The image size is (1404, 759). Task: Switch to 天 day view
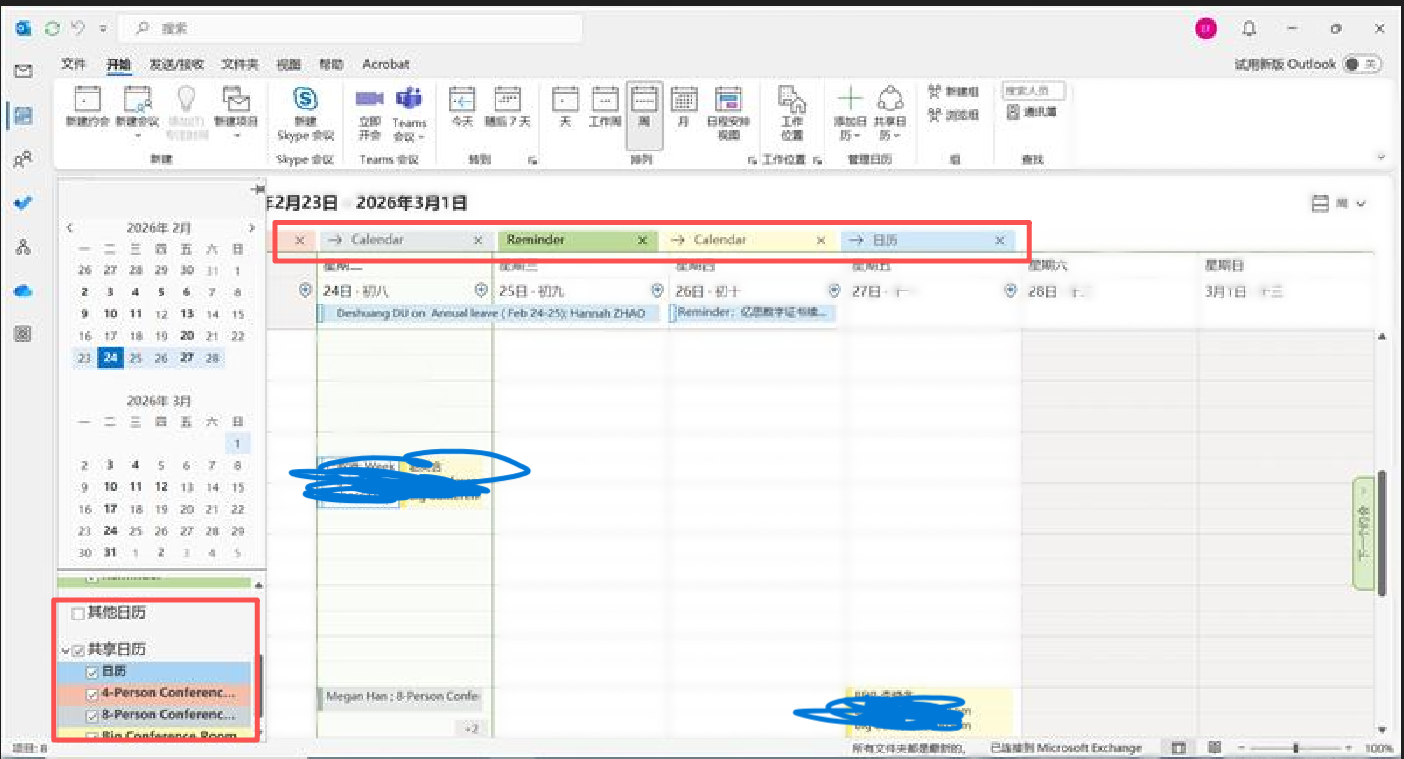click(565, 107)
